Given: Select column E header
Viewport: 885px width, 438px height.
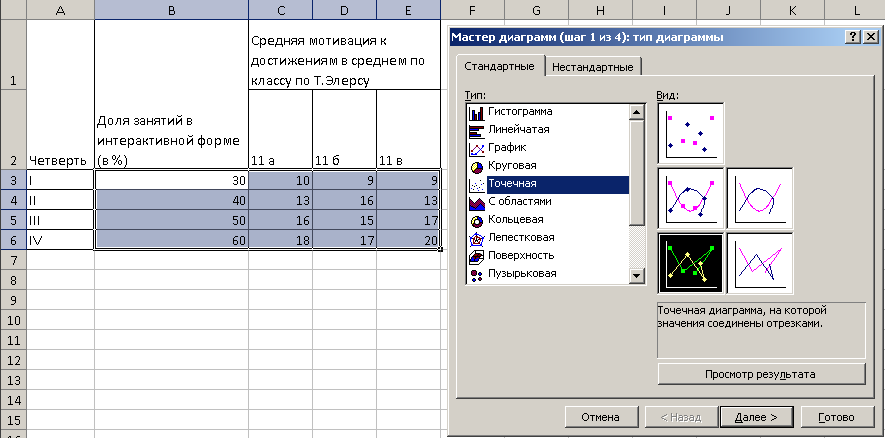Looking at the screenshot, I should tap(409, 10).
